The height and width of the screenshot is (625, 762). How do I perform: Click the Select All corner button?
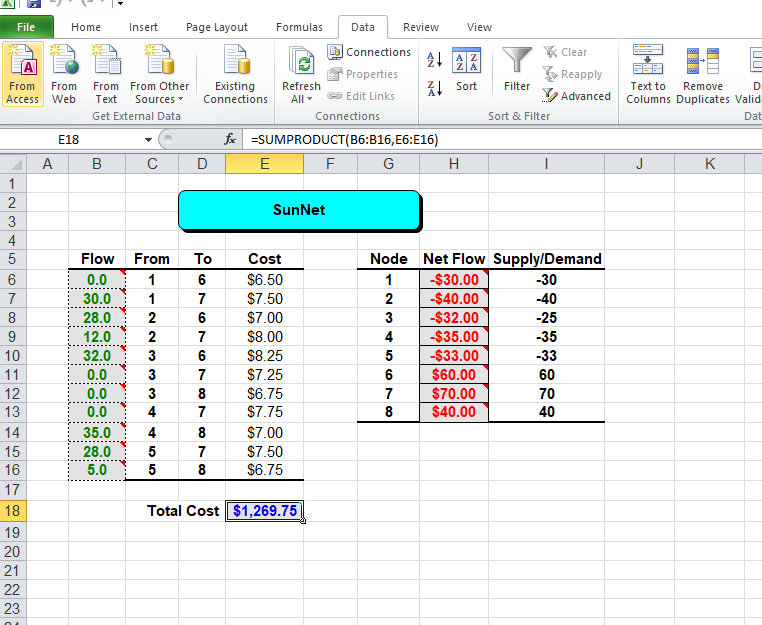tap(13, 164)
